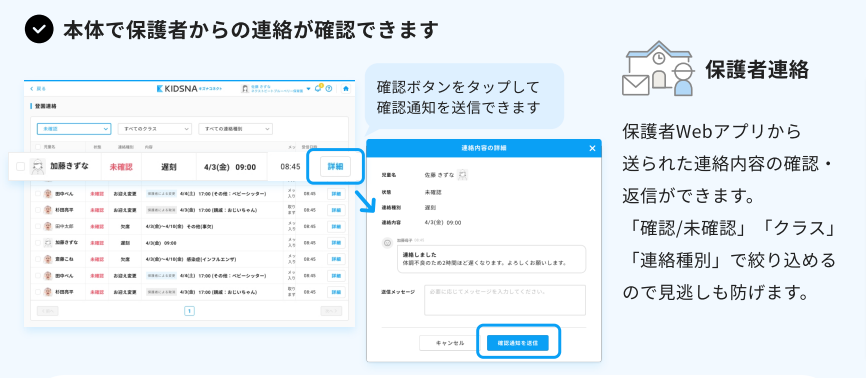Open 詳細 for the 田中太郎 row

point(336,226)
